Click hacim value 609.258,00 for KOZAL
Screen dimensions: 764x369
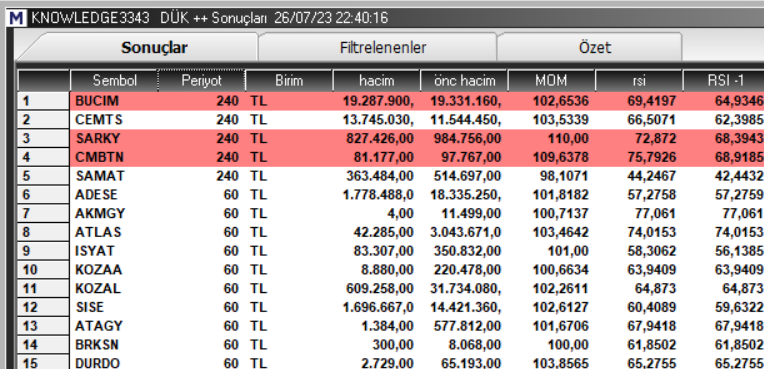pos(380,289)
